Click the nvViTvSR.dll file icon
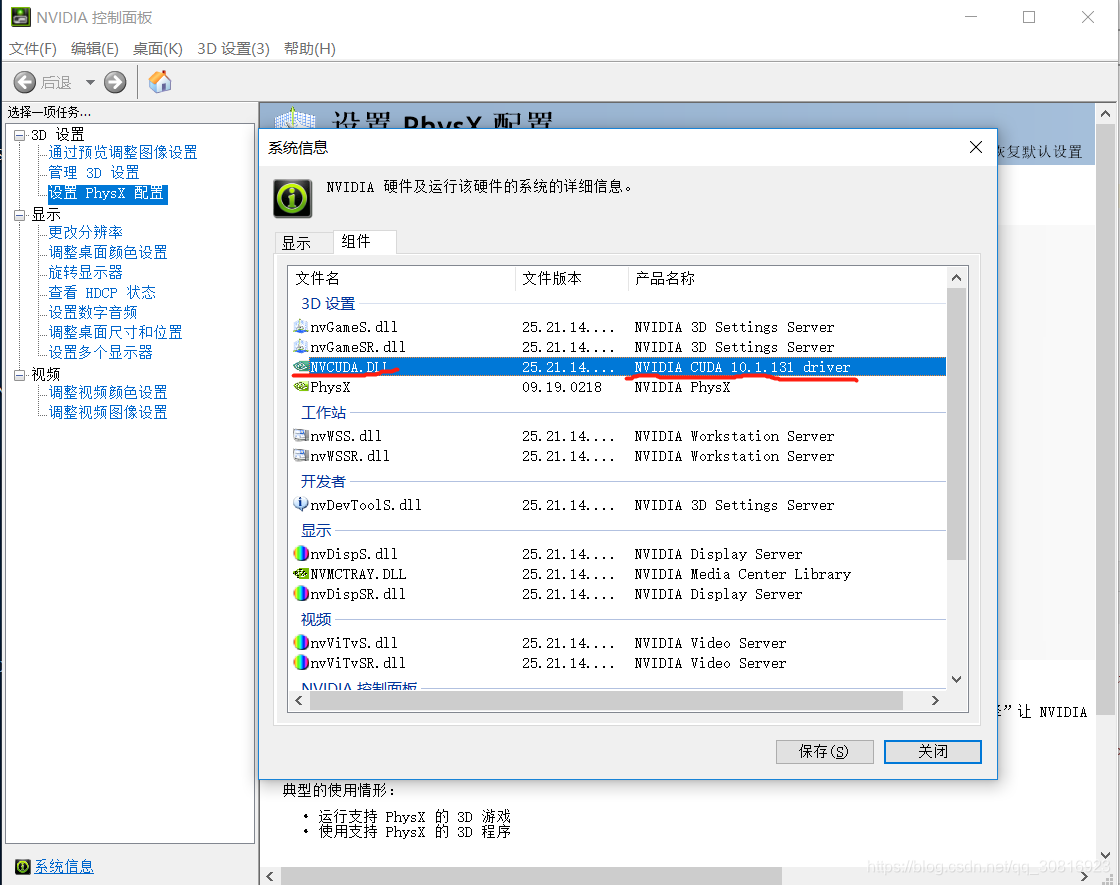This screenshot has width=1120, height=885. [x=301, y=663]
